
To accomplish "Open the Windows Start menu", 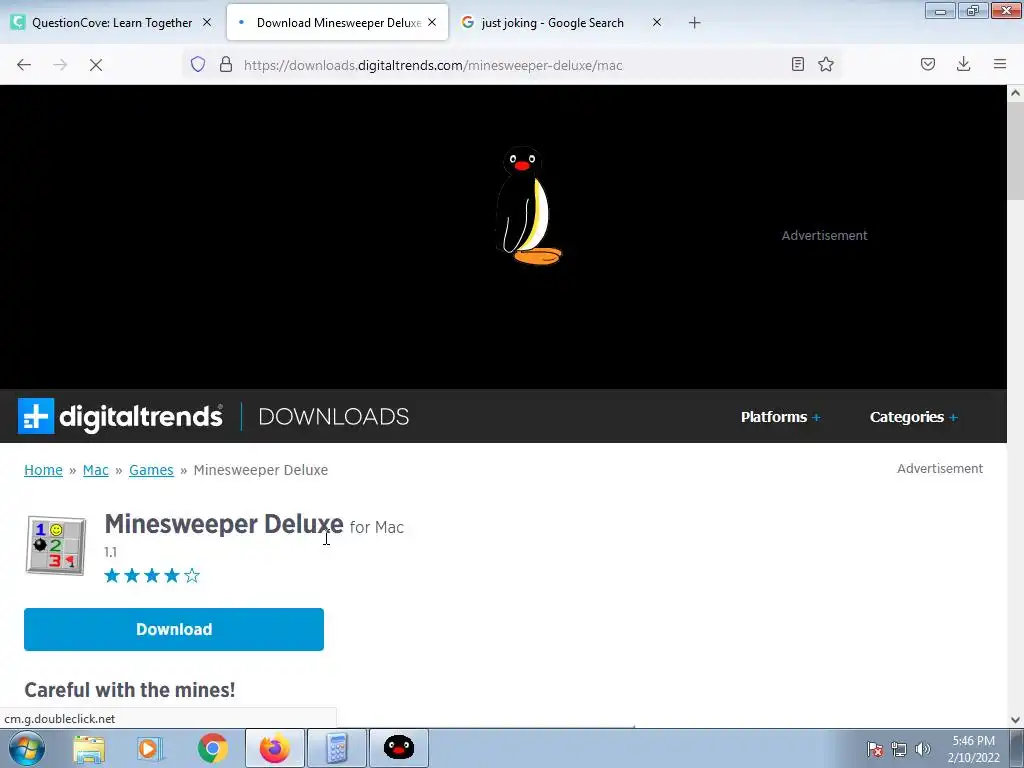I will pos(27,748).
